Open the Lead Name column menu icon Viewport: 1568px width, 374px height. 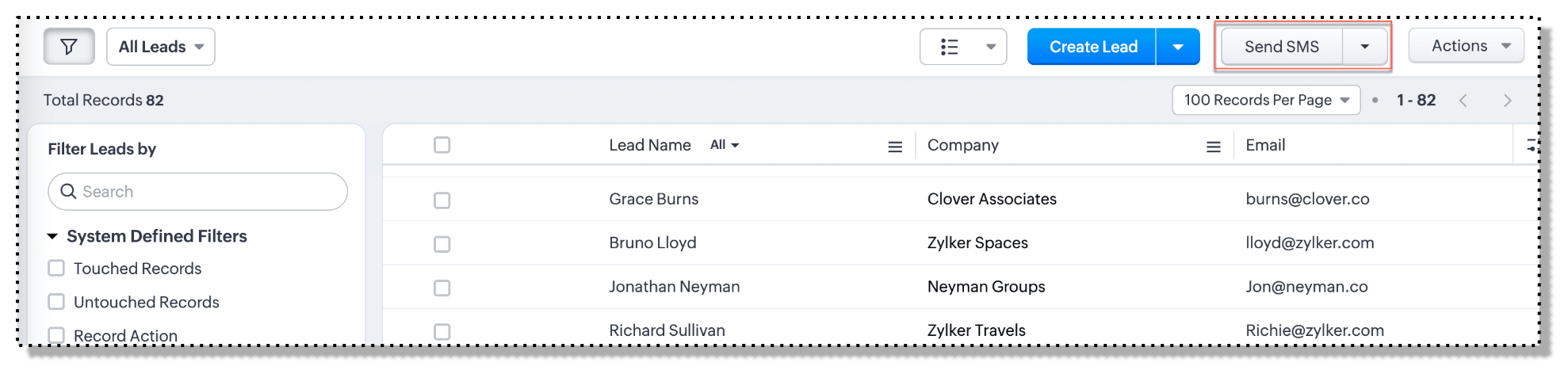[x=895, y=147]
